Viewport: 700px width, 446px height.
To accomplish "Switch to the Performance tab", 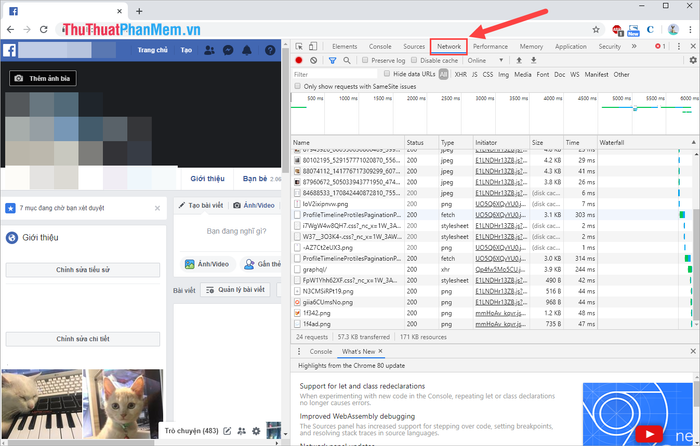I will coord(490,46).
